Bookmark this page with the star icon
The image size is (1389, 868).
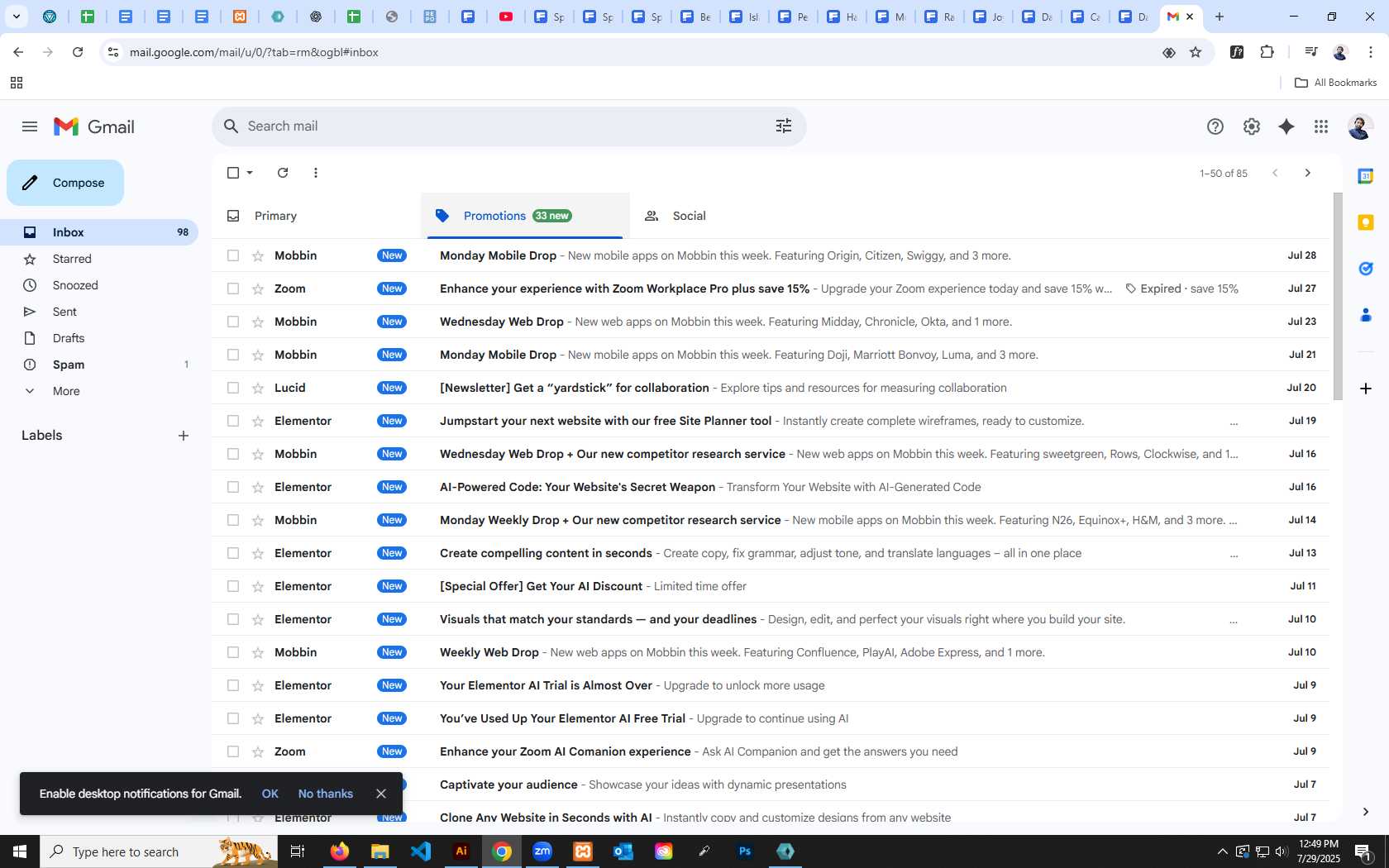click(1196, 52)
